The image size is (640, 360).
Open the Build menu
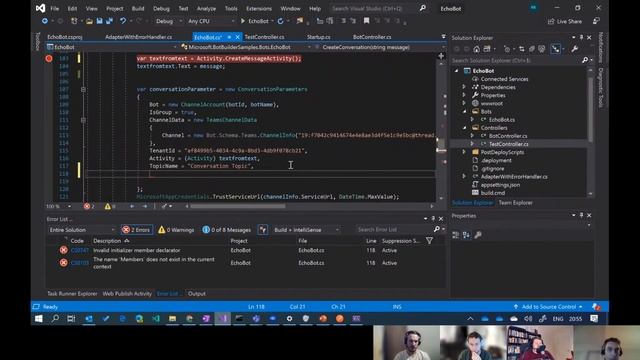(138, 8)
